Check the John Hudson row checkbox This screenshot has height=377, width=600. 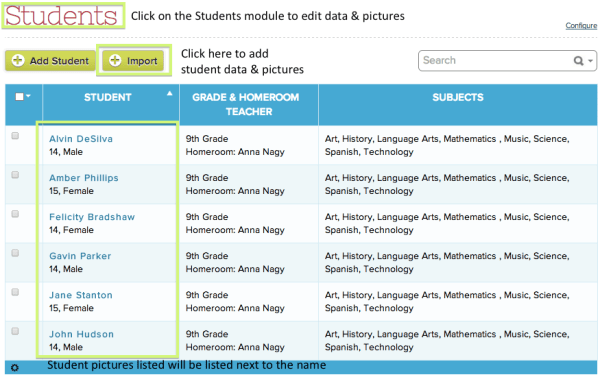(x=15, y=331)
